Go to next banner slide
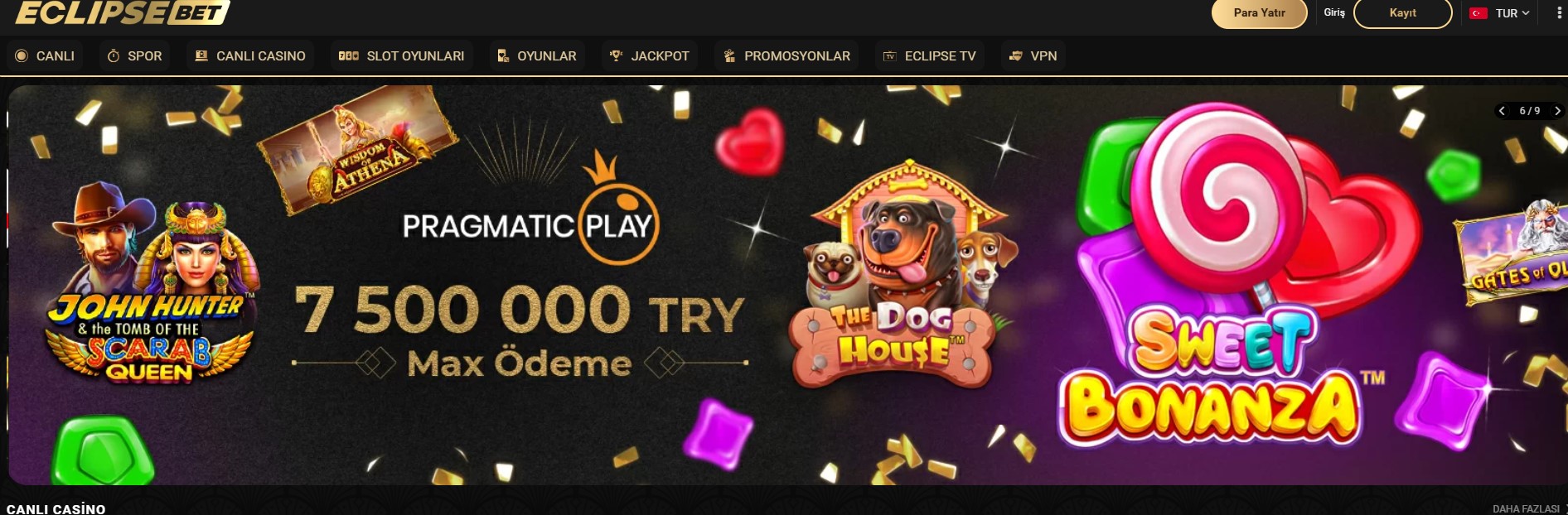 pos(1557,111)
